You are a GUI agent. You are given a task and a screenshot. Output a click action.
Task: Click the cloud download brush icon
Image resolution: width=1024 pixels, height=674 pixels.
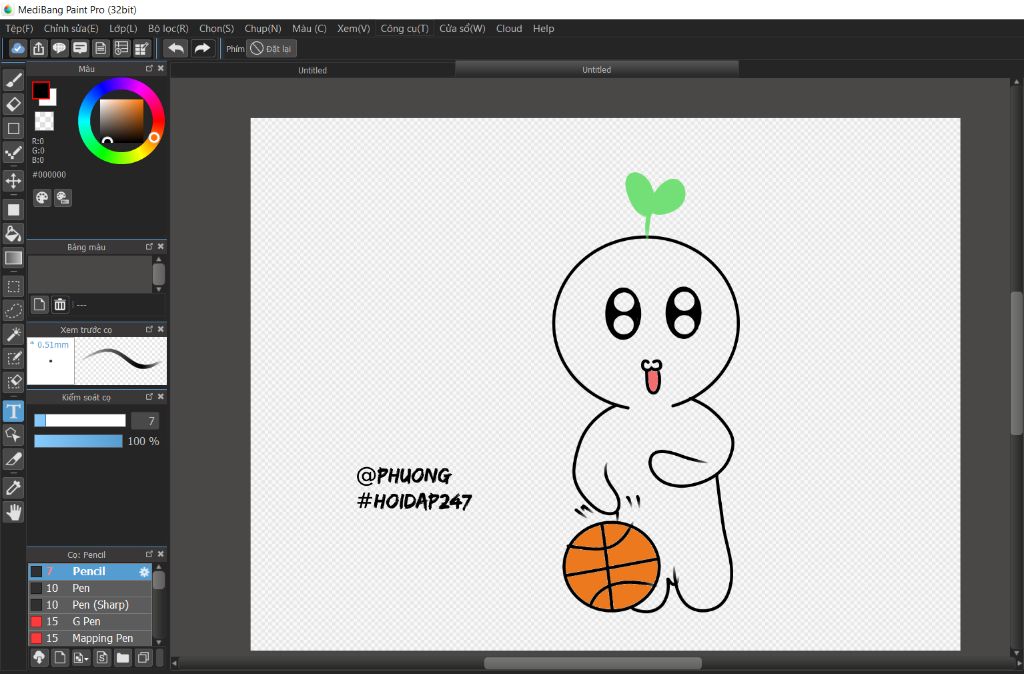click(x=39, y=657)
